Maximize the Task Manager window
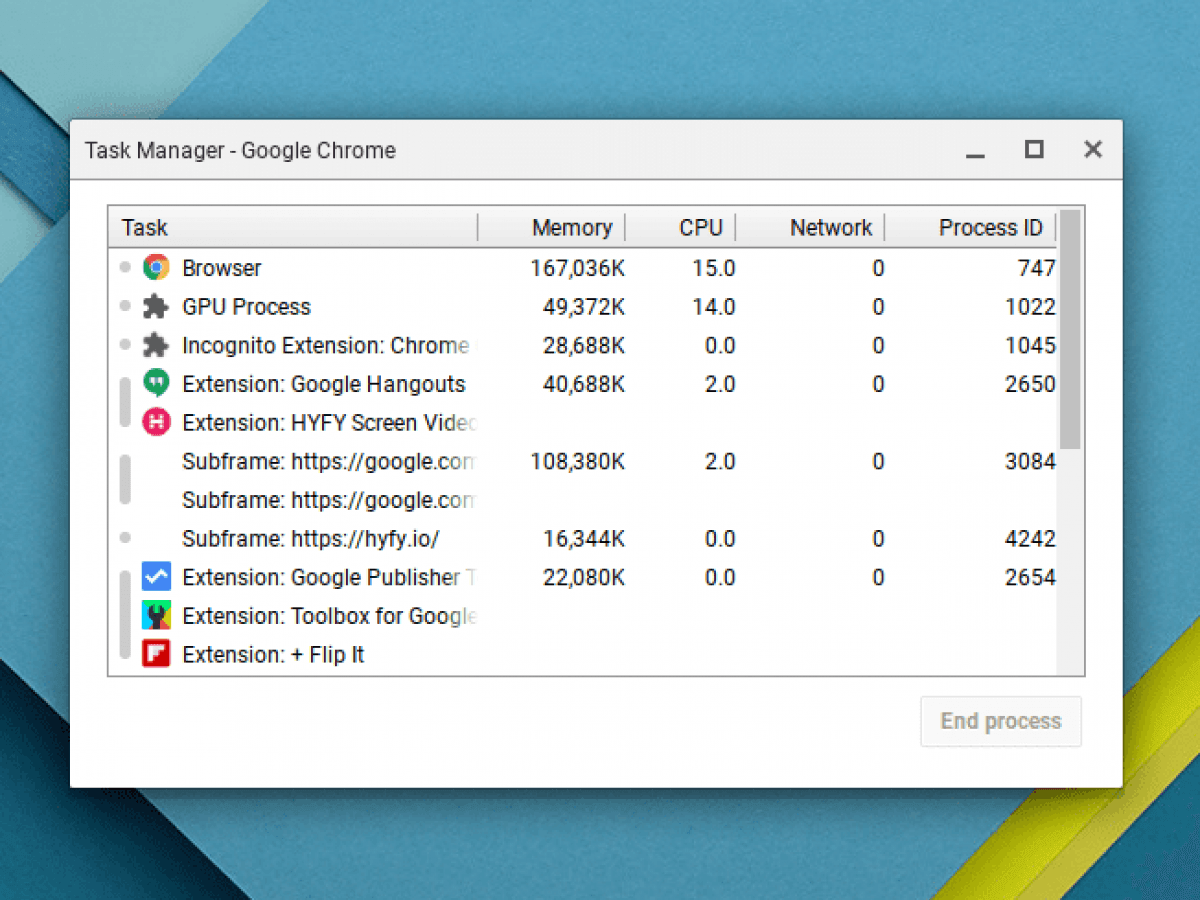 pyautogui.click(x=1034, y=150)
